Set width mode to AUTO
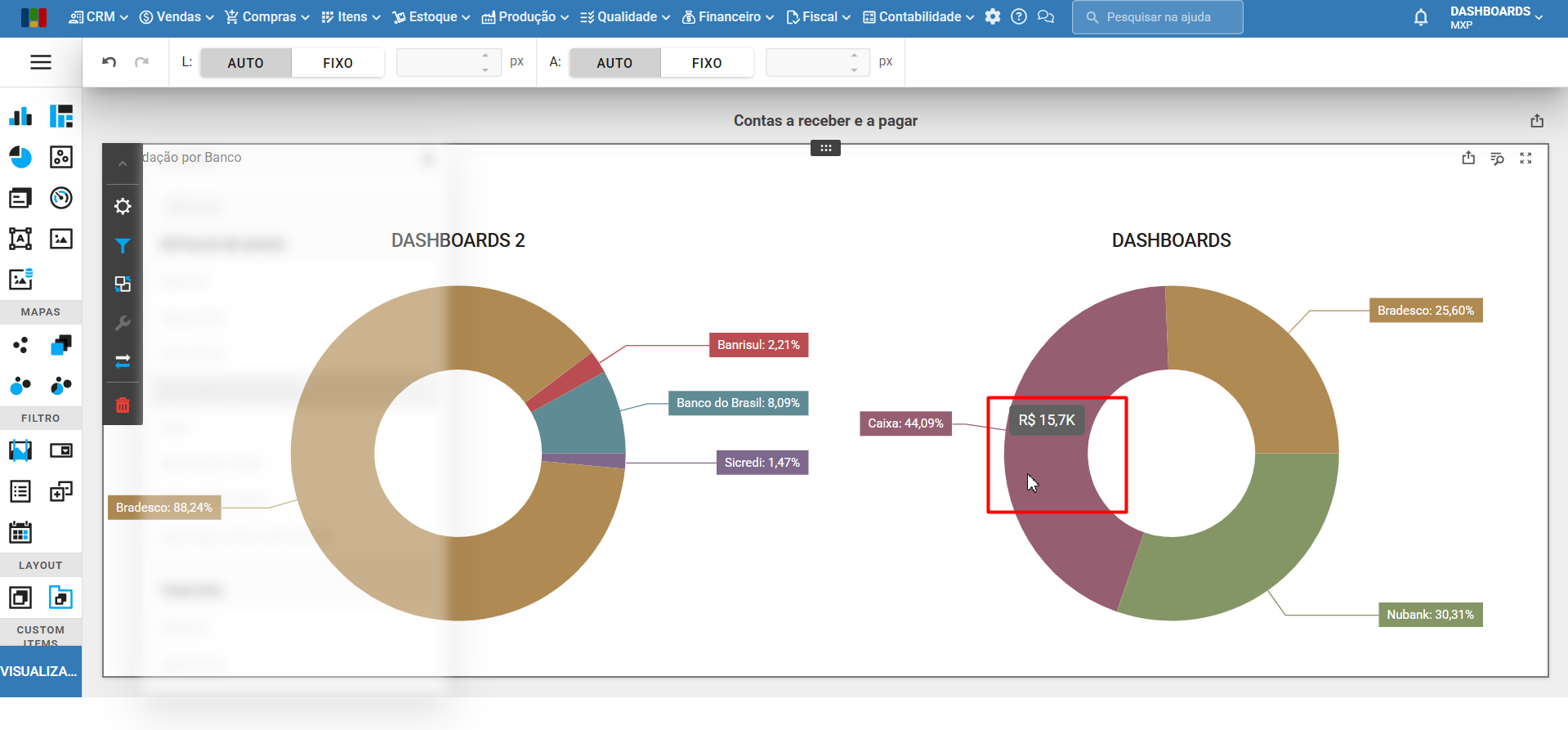This screenshot has width=1568, height=730. [x=245, y=63]
